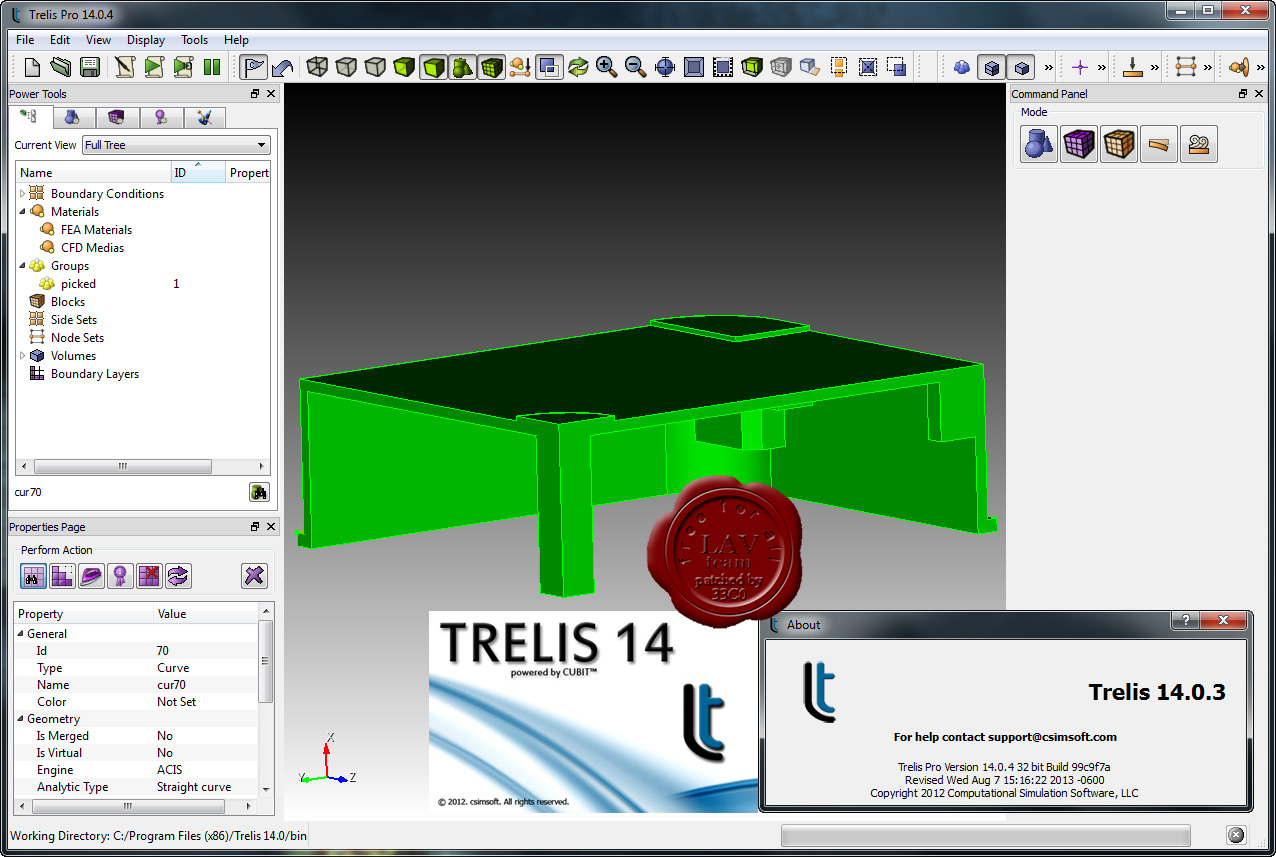The width and height of the screenshot is (1276, 857).
Task: Select orange Analysis Groups cube in Command Panel
Action: 1119,145
